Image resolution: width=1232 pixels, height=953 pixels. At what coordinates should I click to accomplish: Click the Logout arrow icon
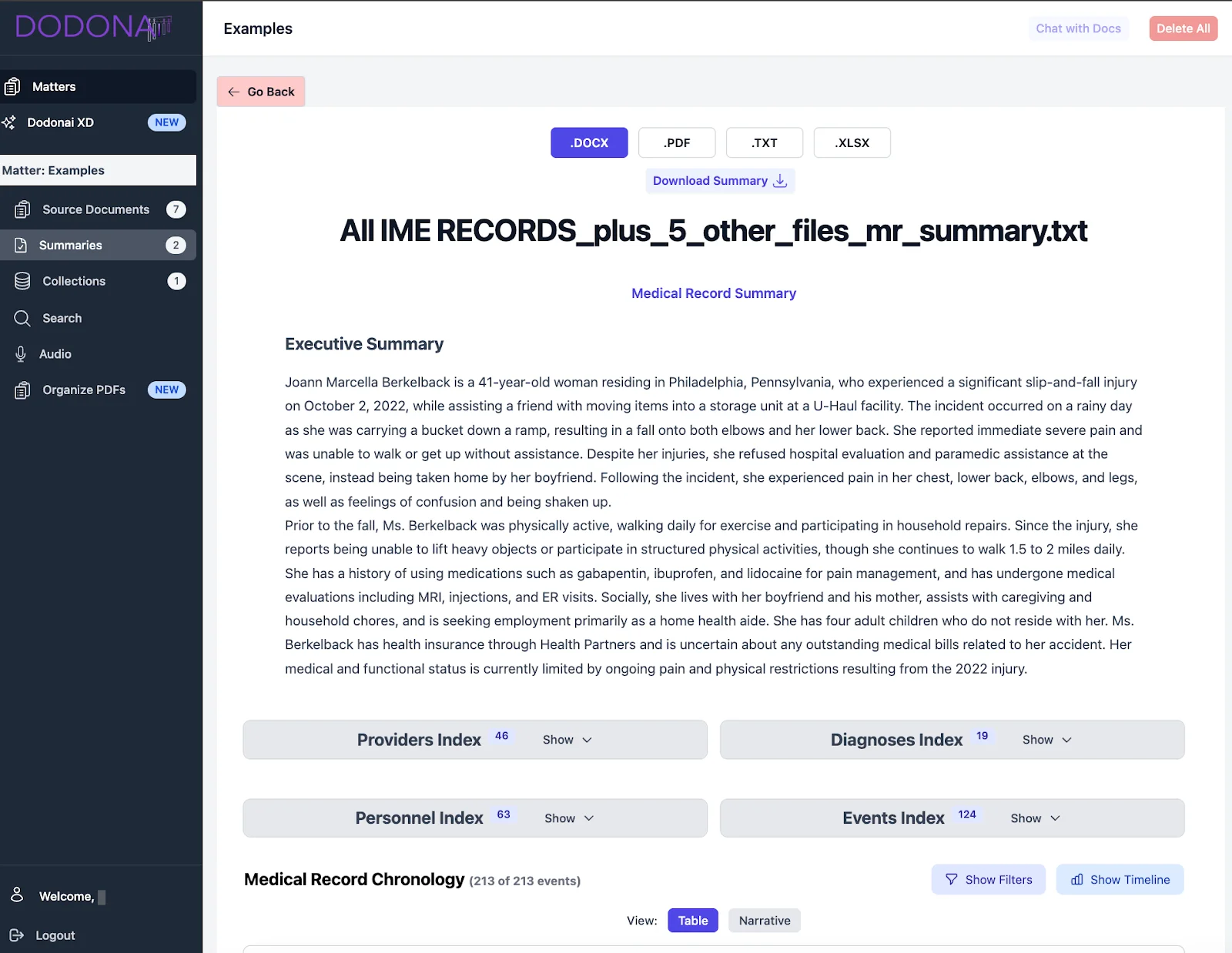pyautogui.click(x=16, y=935)
